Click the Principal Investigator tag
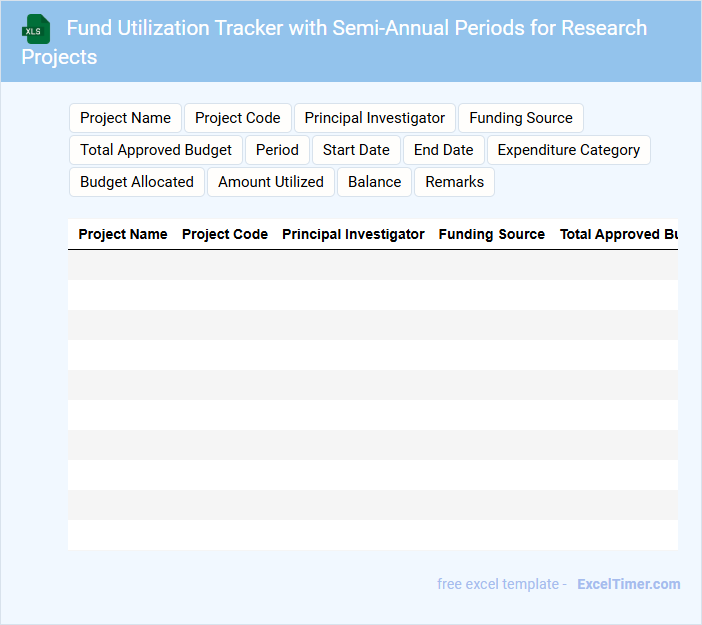This screenshot has height=625, width=702. [375, 118]
